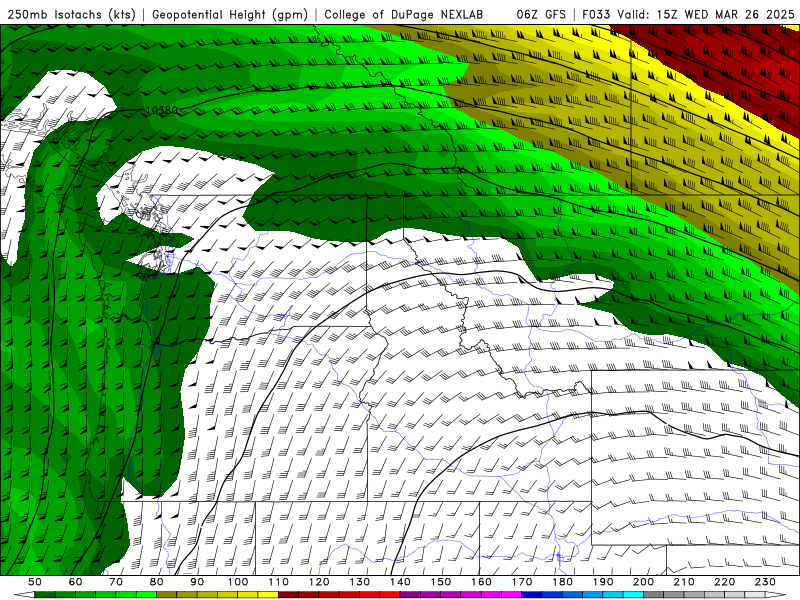800x600 pixels.
Task: Click the 150 value on the isotach scale
Action: tap(440, 582)
